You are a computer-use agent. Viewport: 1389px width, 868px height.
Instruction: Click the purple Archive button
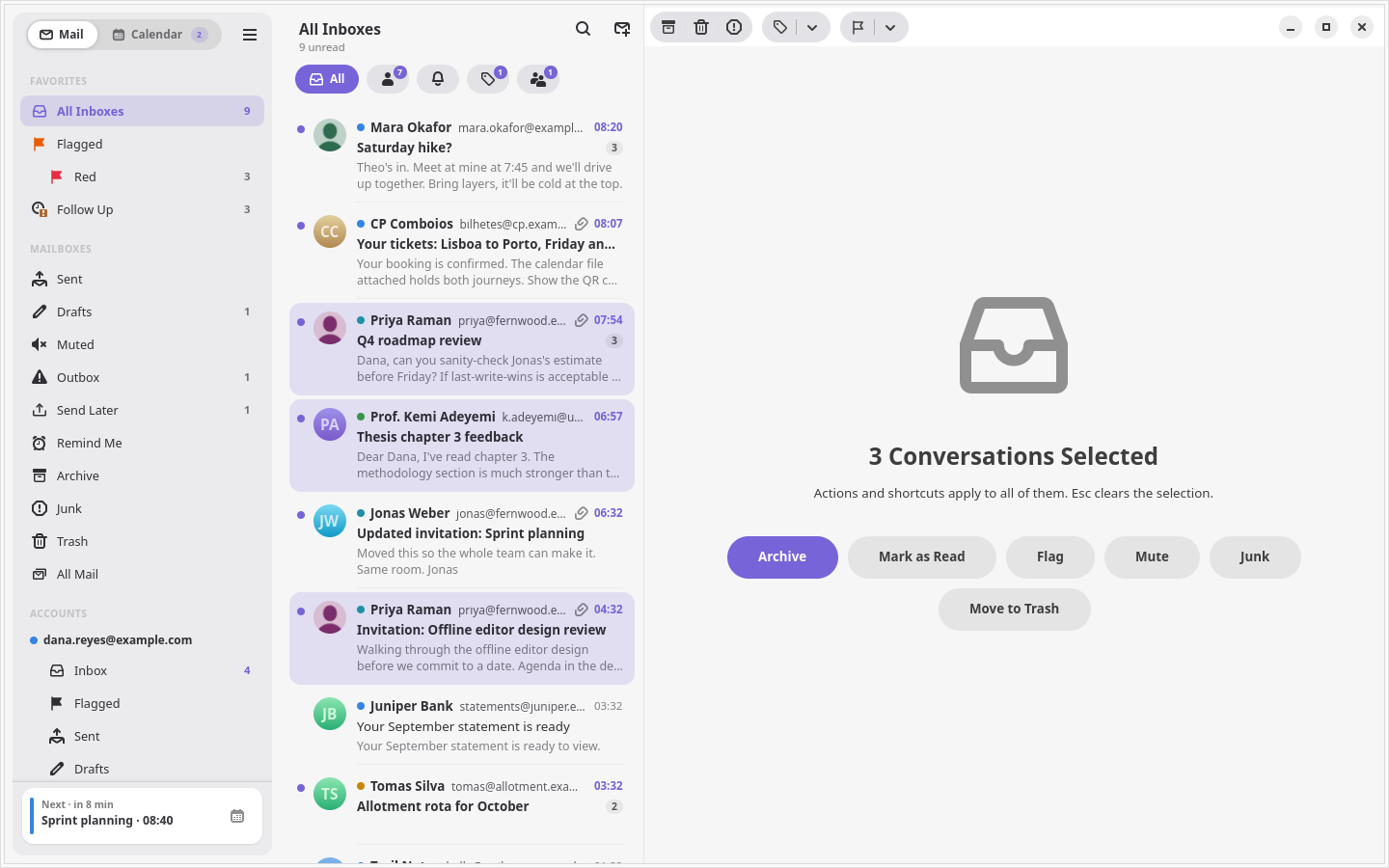tap(782, 557)
